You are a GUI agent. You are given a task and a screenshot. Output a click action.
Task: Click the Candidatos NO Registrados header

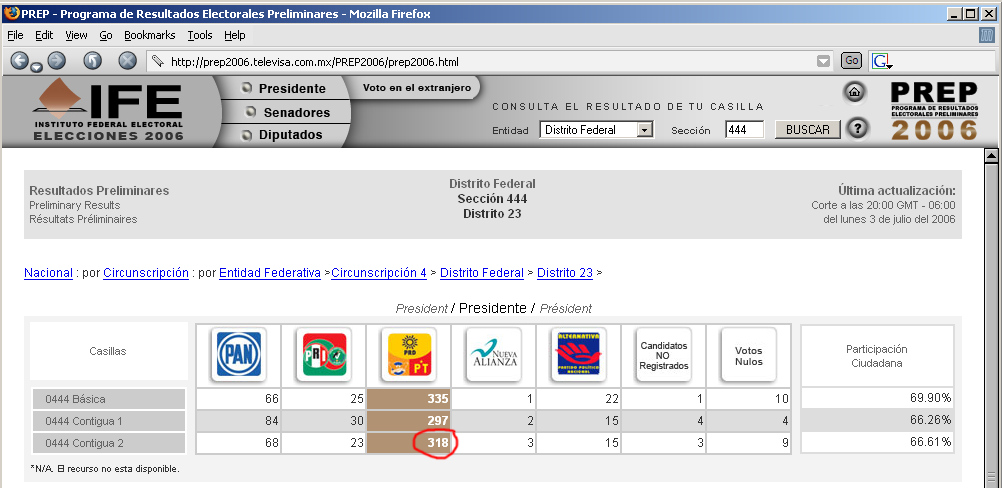tap(664, 355)
